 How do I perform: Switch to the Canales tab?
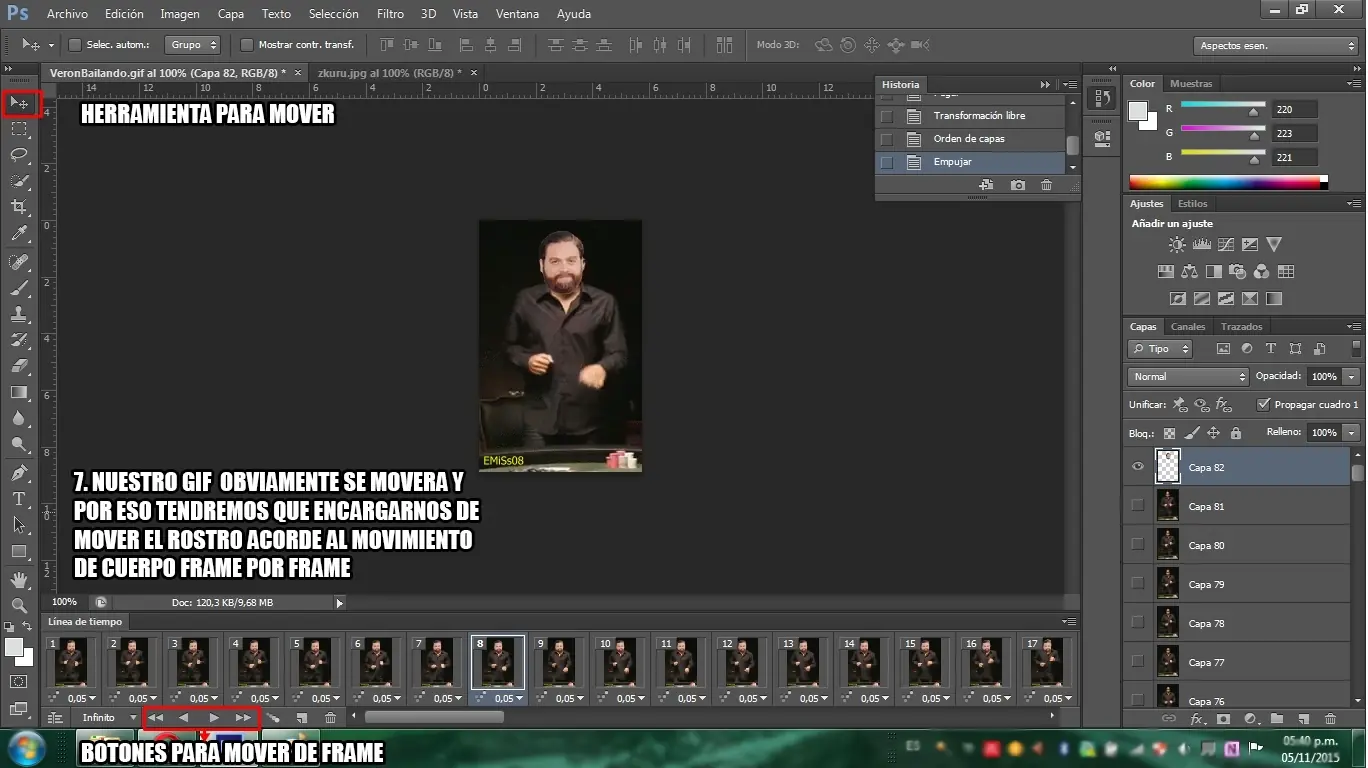(x=1188, y=327)
